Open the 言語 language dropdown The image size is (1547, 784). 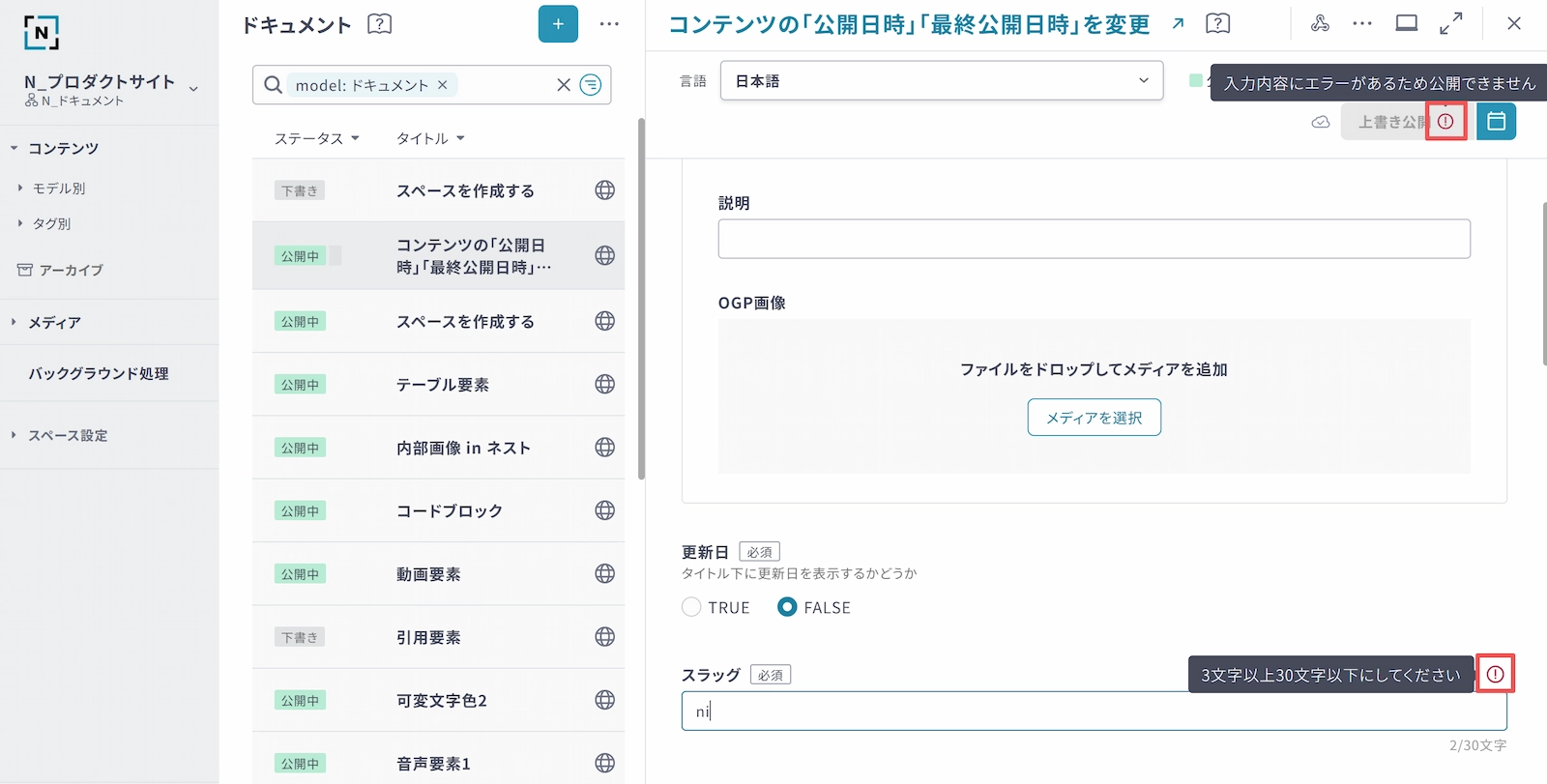941,81
